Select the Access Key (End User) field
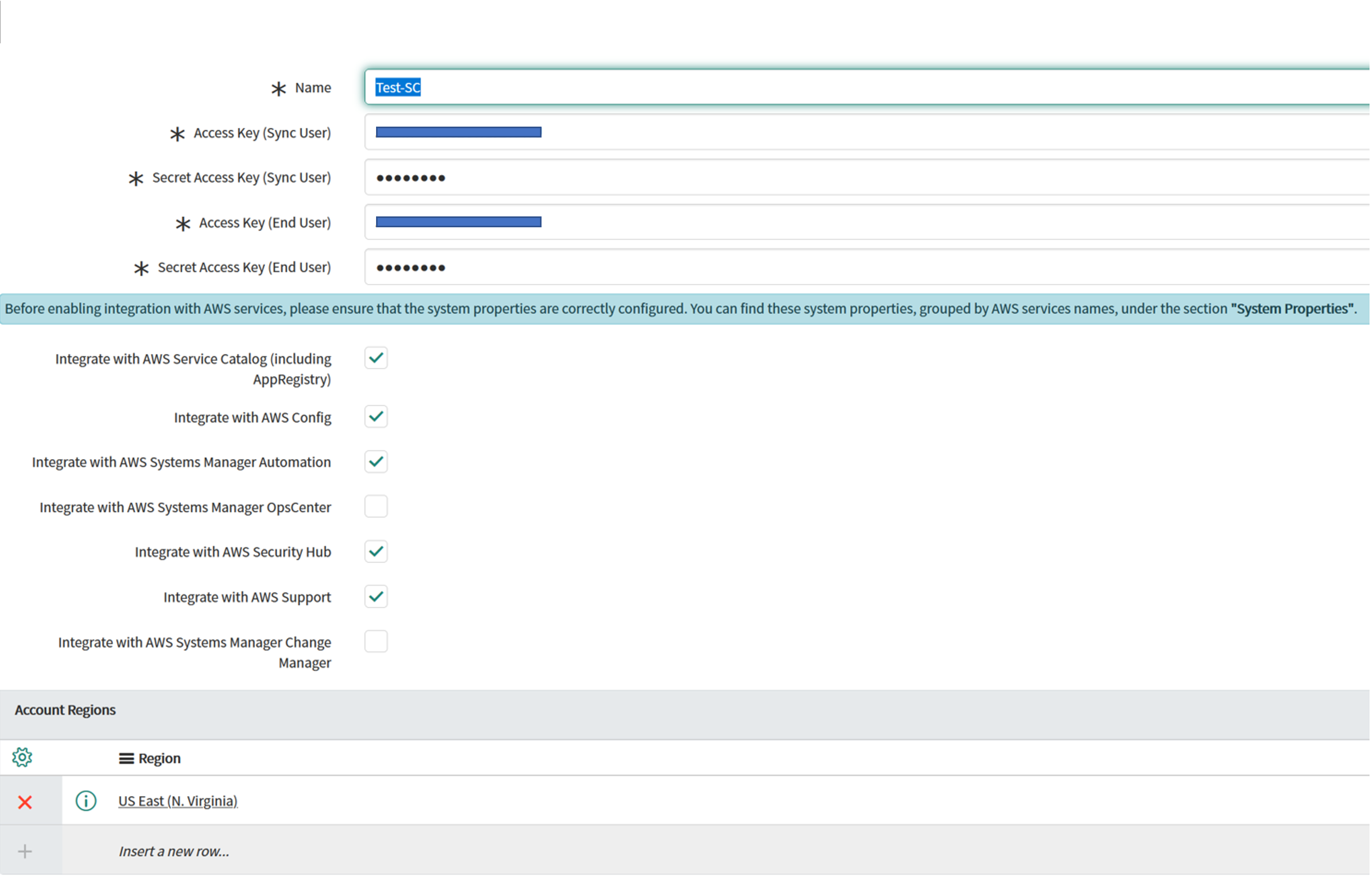Viewport: 1372px width, 877px height. pos(684,222)
